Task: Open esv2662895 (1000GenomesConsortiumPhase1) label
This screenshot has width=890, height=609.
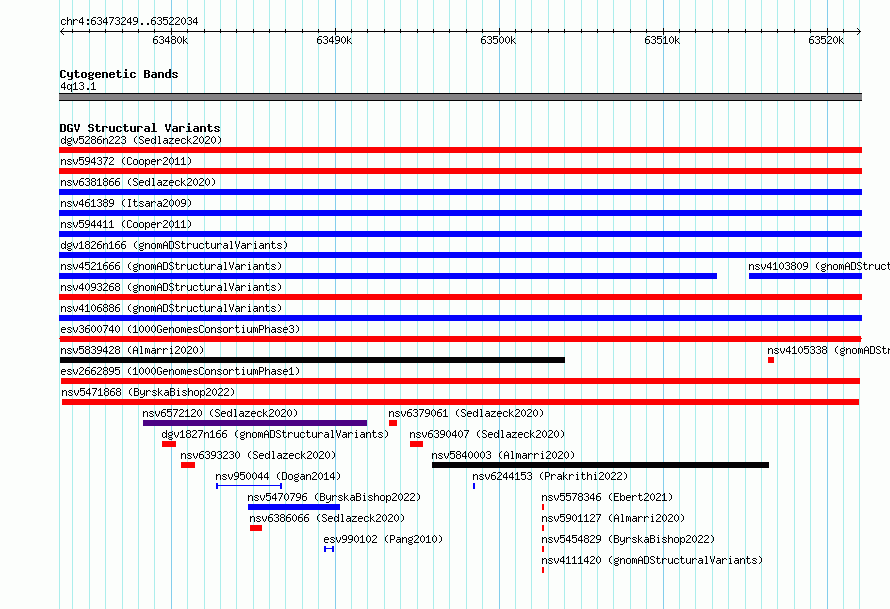Action: tap(180, 371)
